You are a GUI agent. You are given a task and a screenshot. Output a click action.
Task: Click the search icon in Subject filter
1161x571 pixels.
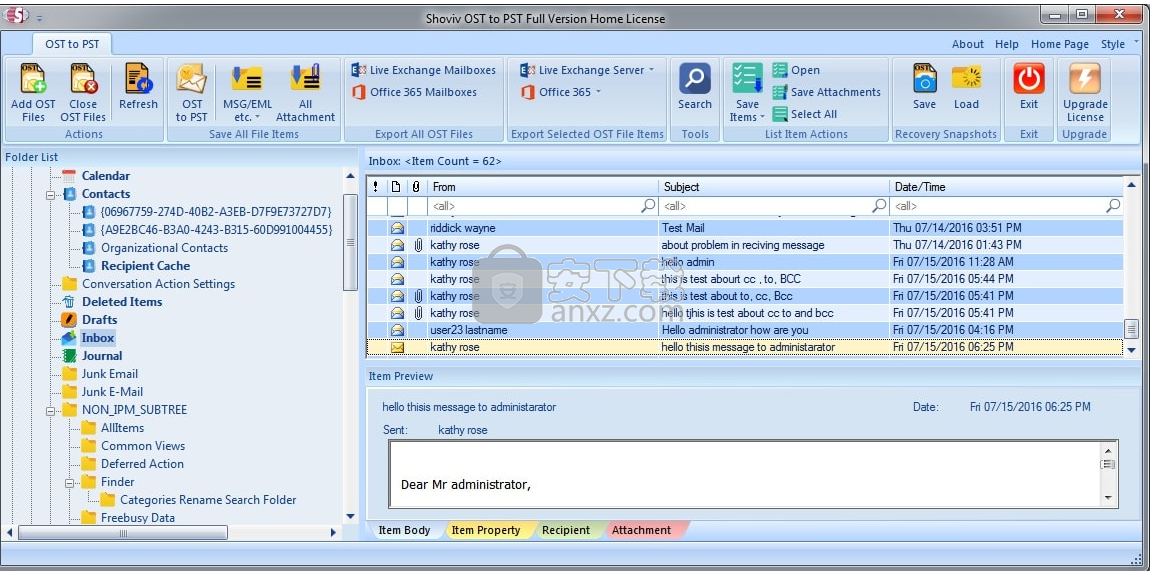(880, 206)
